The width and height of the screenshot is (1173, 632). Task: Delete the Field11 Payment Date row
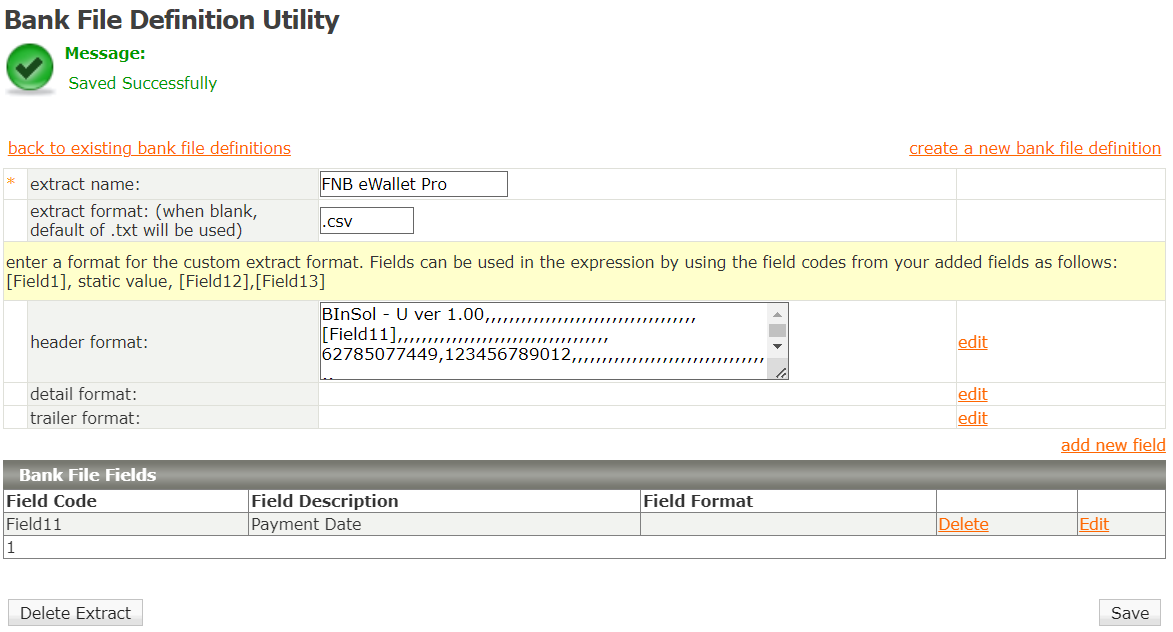(962, 524)
